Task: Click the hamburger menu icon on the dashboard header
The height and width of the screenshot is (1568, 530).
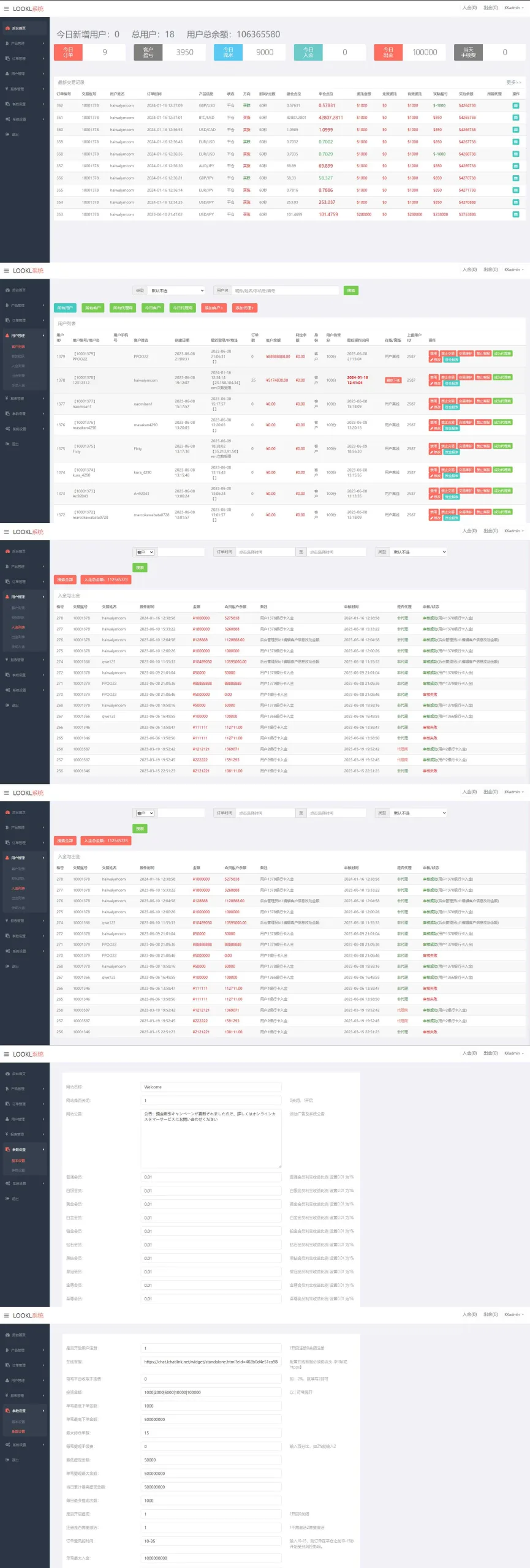Action: [7, 9]
